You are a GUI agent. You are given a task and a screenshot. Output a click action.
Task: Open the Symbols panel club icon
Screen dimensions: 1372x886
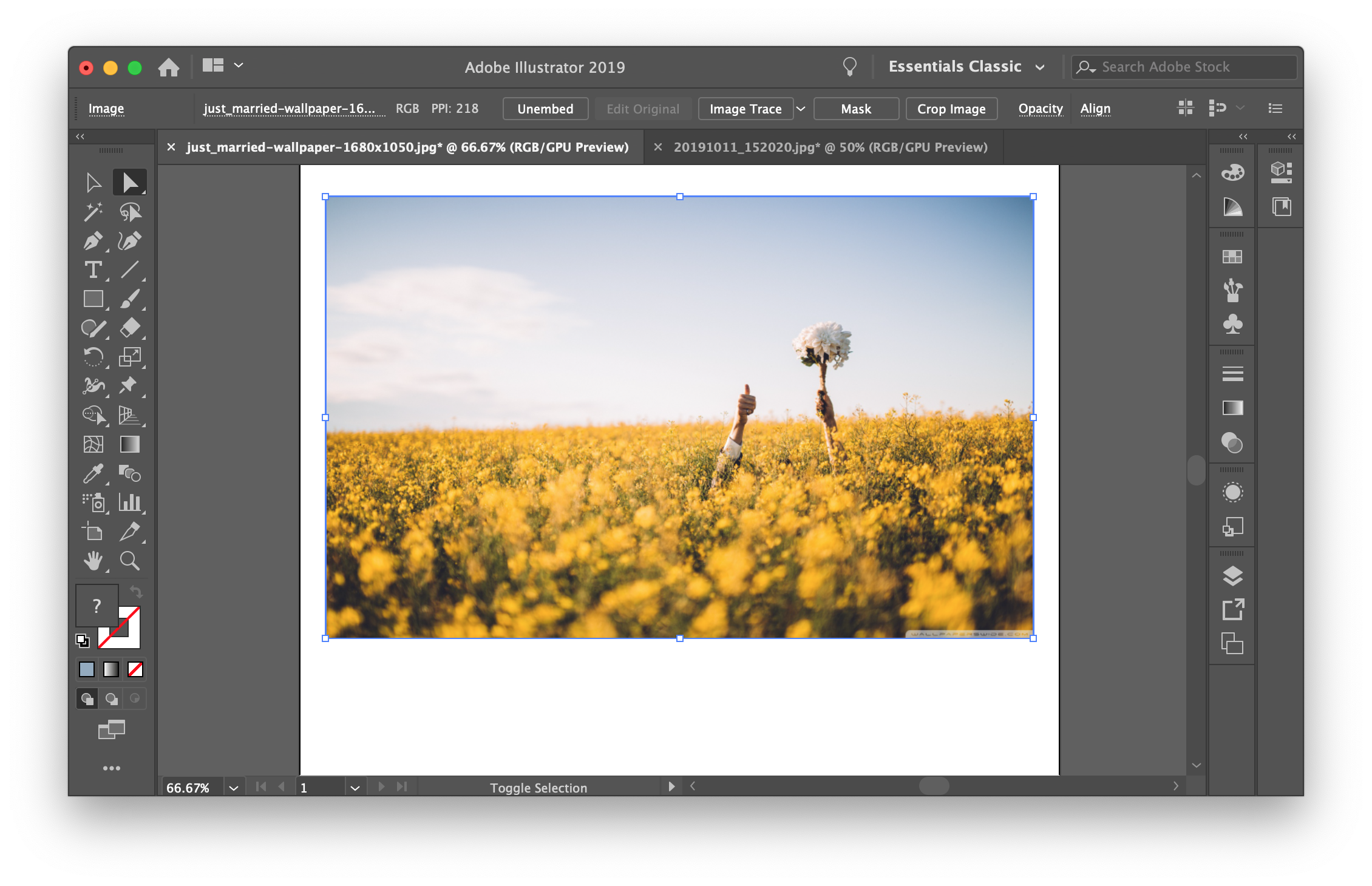pyautogui.click(x=1232, y=324)
